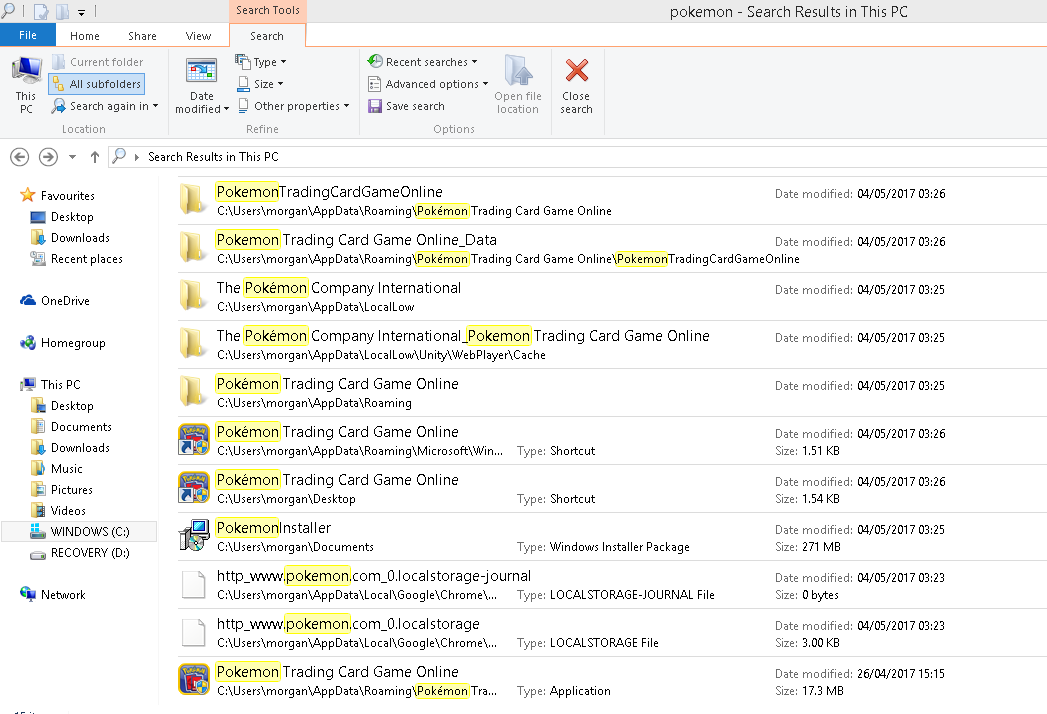Viewport: 1047px width, 714px height.
Task: Open Search again in dropdown
Action: tap(106, 106)
